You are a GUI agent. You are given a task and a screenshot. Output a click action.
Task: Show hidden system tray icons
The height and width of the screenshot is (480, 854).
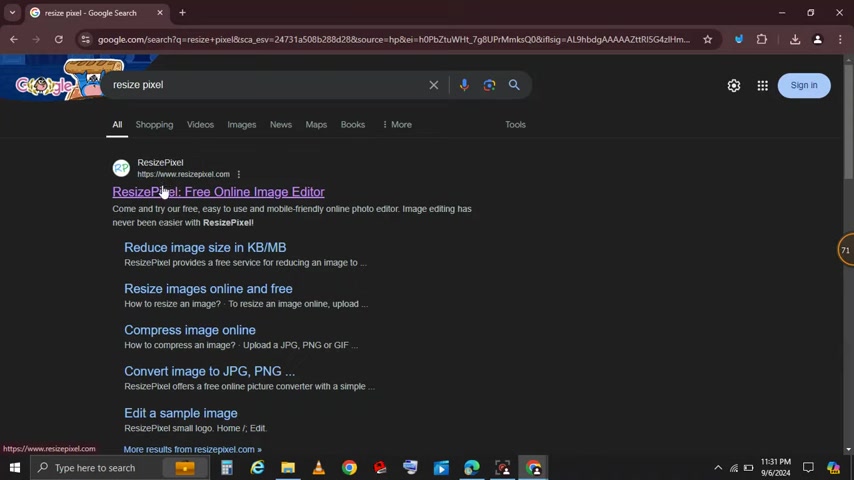[x=717, y=468]
